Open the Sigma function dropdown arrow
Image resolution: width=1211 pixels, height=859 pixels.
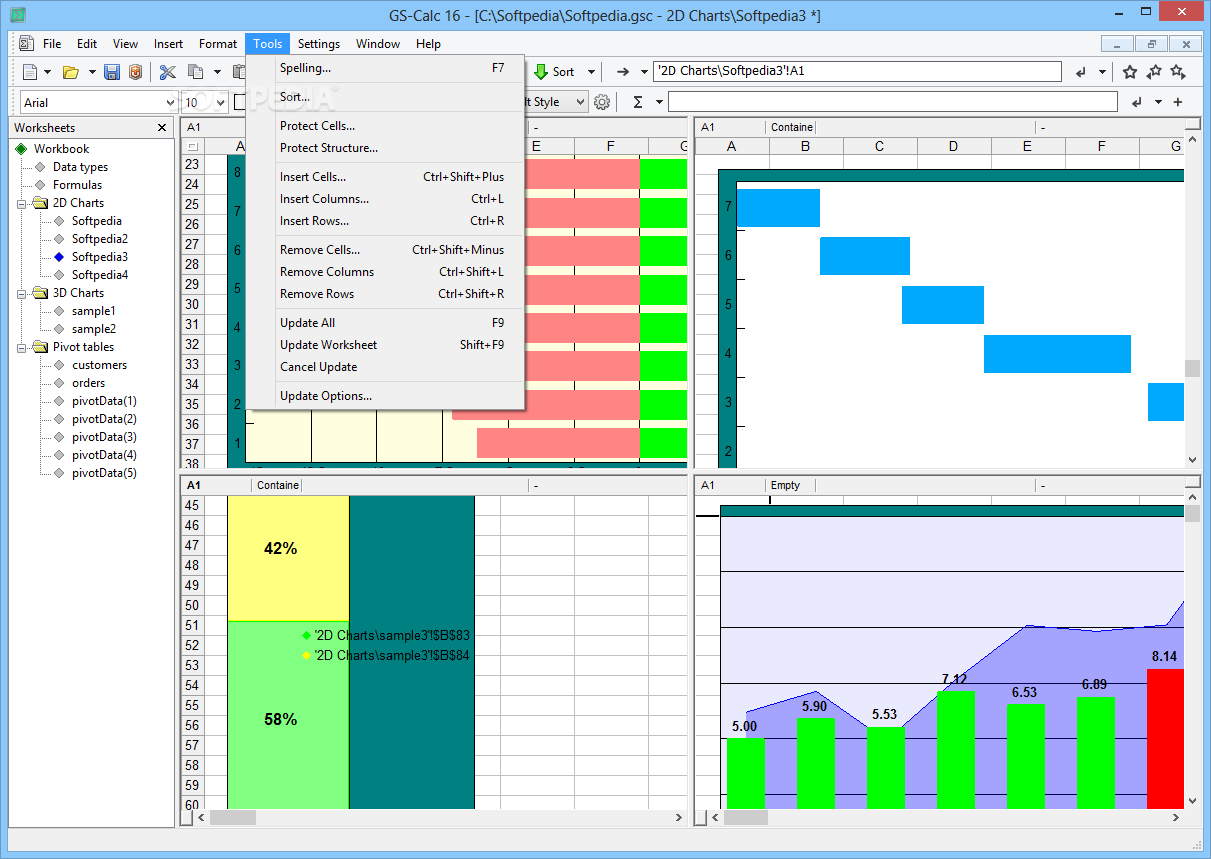[x=659, y=102]
